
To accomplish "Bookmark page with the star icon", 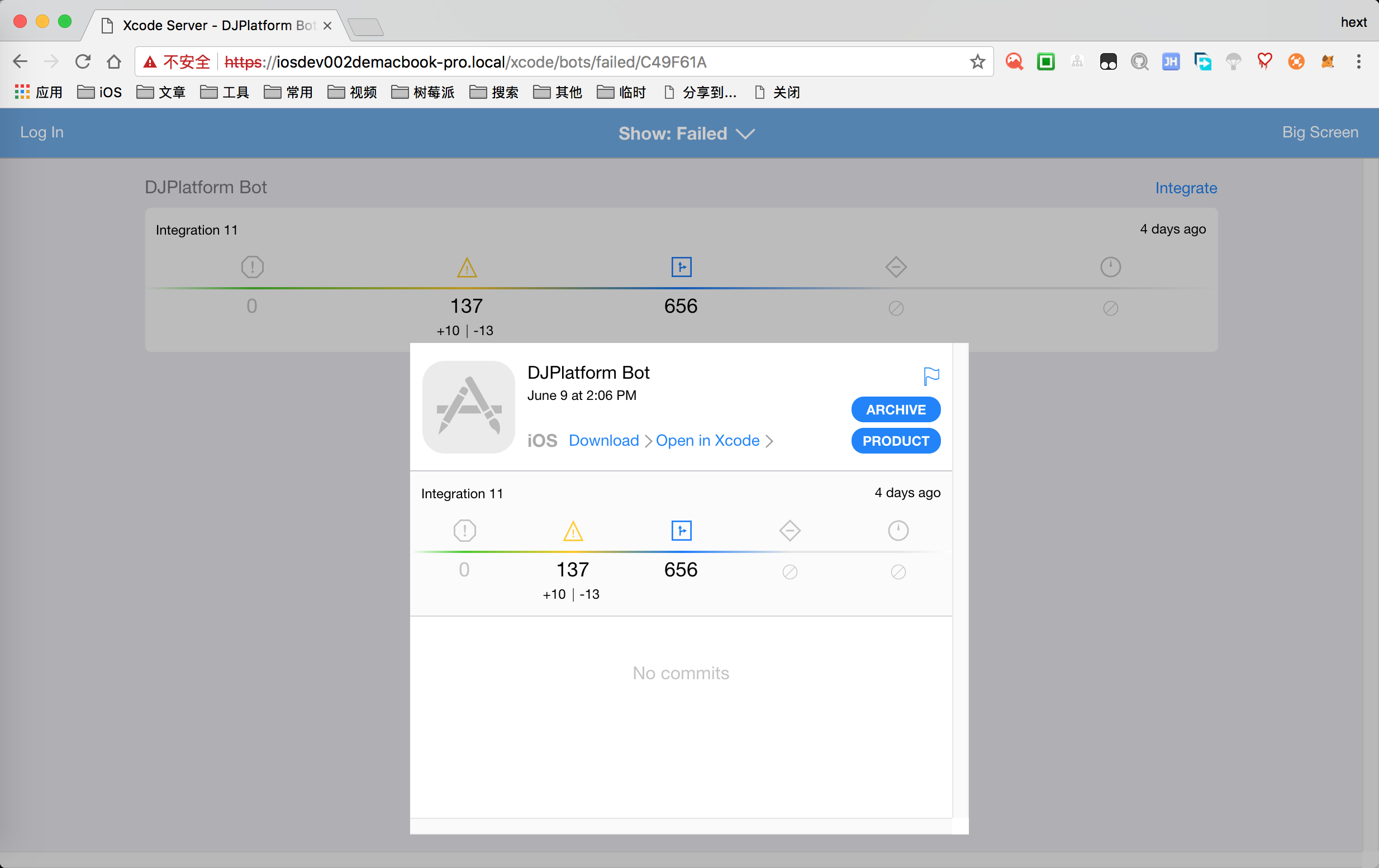I will coord(977,62).
